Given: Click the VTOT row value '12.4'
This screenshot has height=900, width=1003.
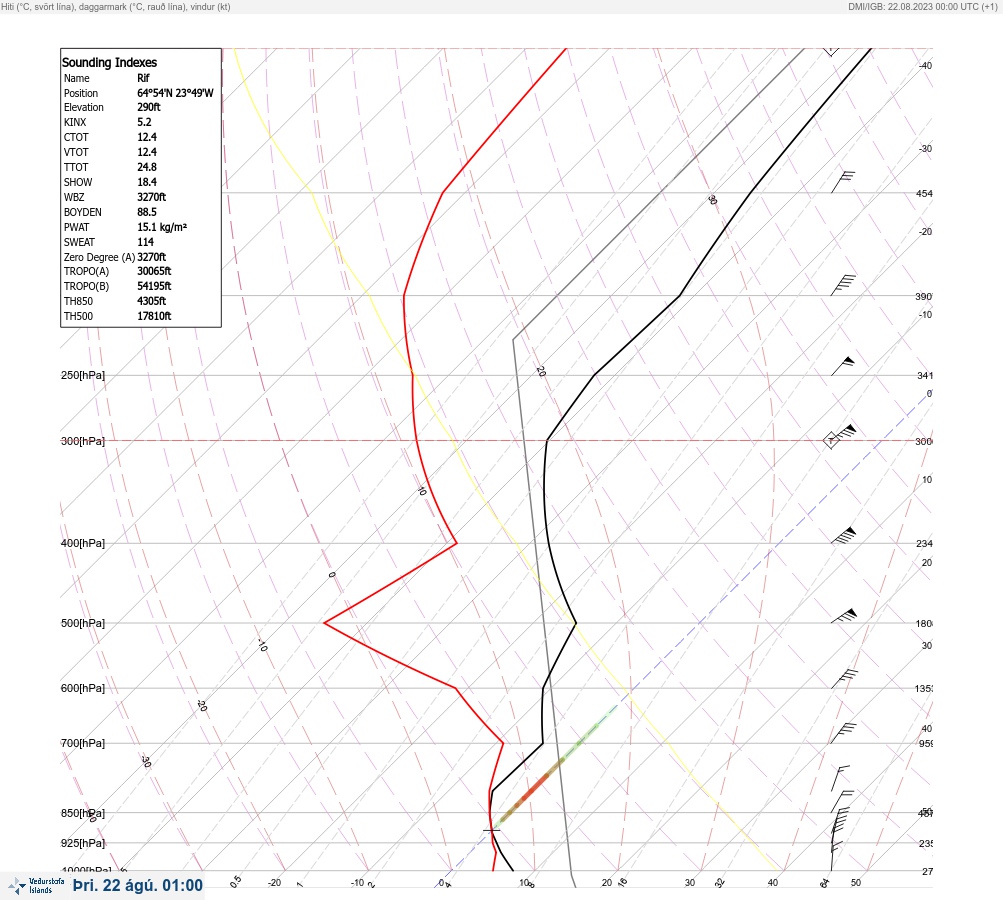Looking at the screenshot, I should (x=146, y=152).
